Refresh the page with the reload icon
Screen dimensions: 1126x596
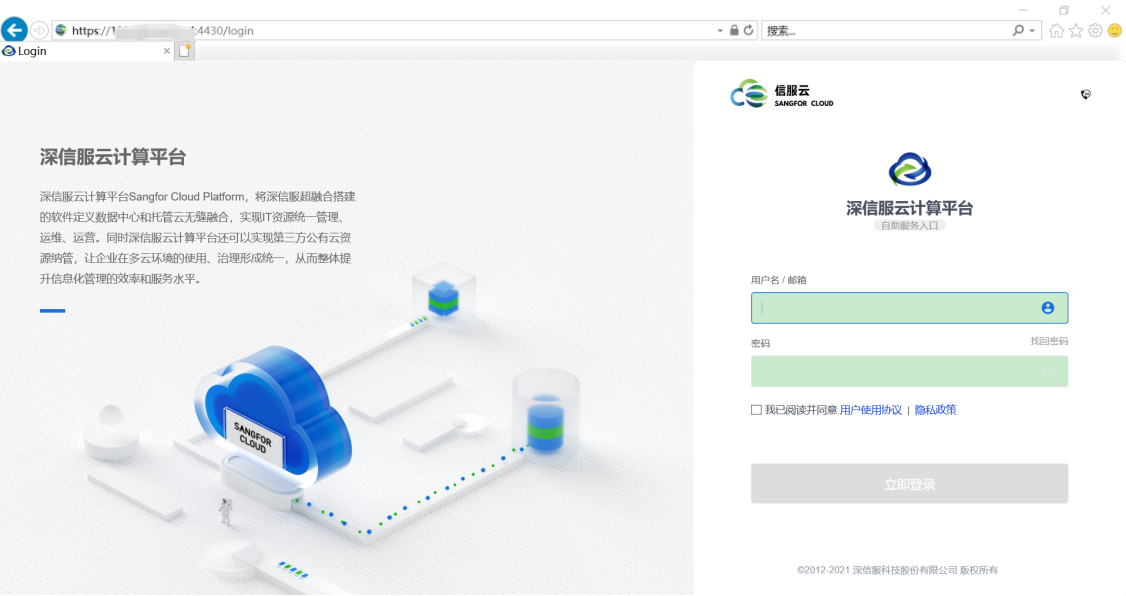tap(748, 30)
